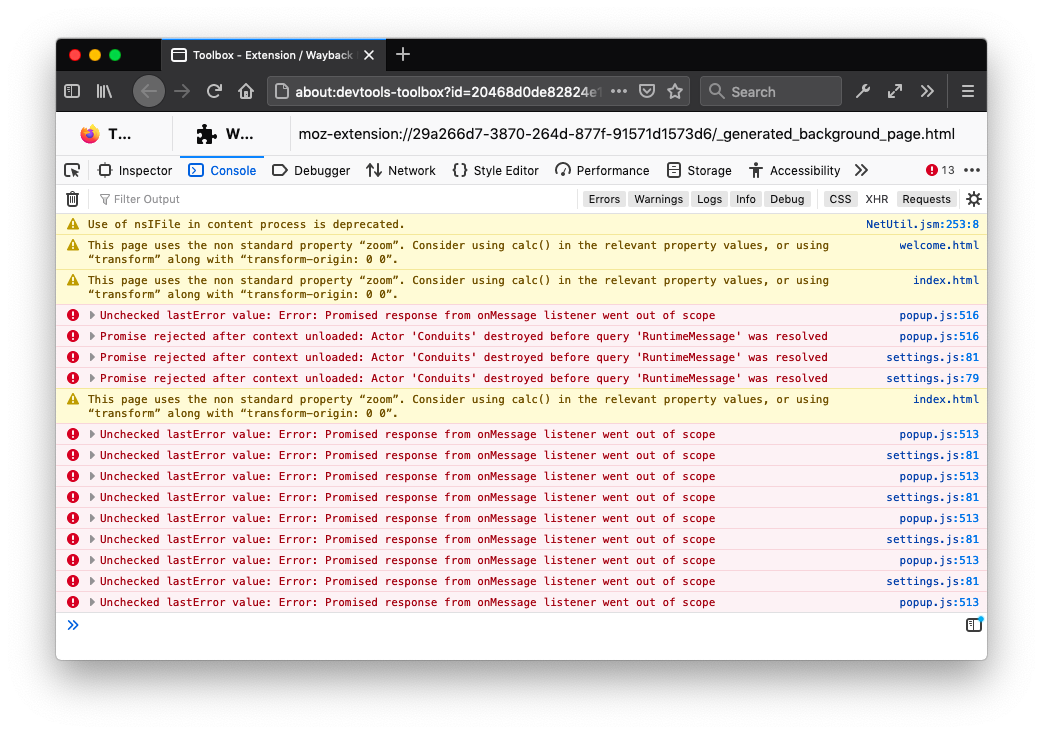Close the Toolbox Extension tab
Image resolution: width=1043 pixels, height=734 pixels.
(369, 55)
